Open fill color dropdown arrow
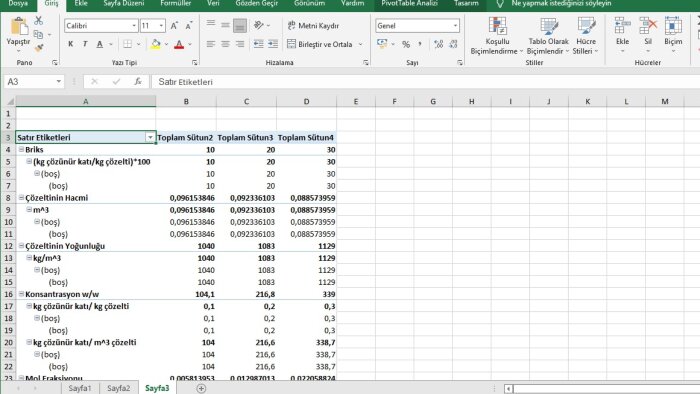 tap(166, 44)
